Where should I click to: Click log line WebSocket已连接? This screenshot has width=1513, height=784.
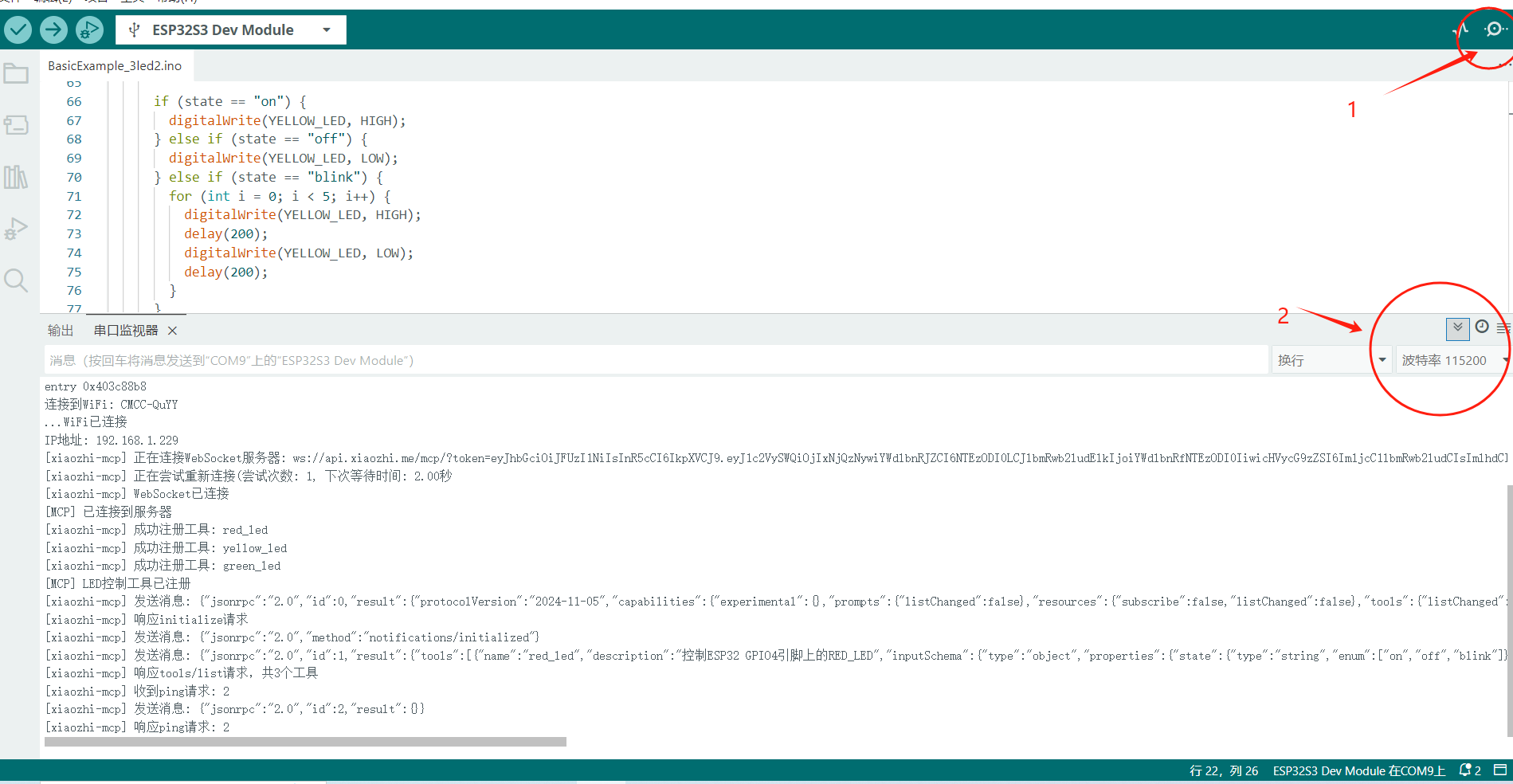pos(137,494)
